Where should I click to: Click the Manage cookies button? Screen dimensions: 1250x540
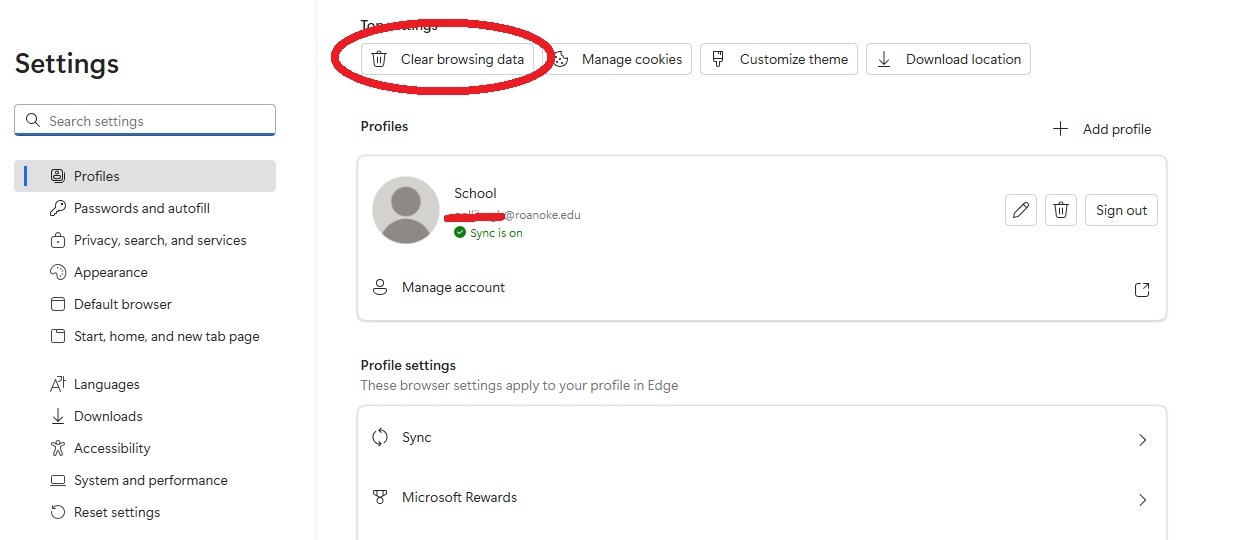pyautogui.click(x=621, y=59)
